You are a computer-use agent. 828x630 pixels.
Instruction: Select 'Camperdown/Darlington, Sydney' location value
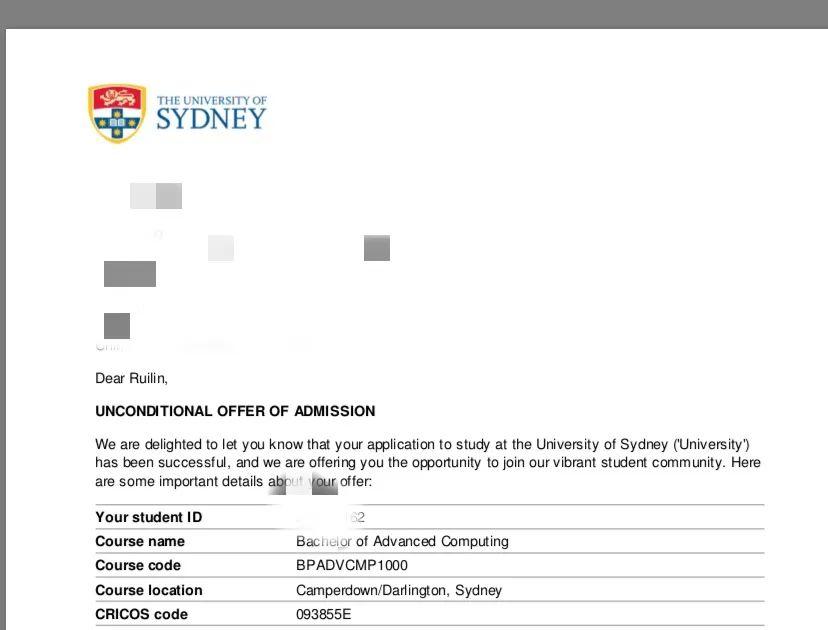399,590
